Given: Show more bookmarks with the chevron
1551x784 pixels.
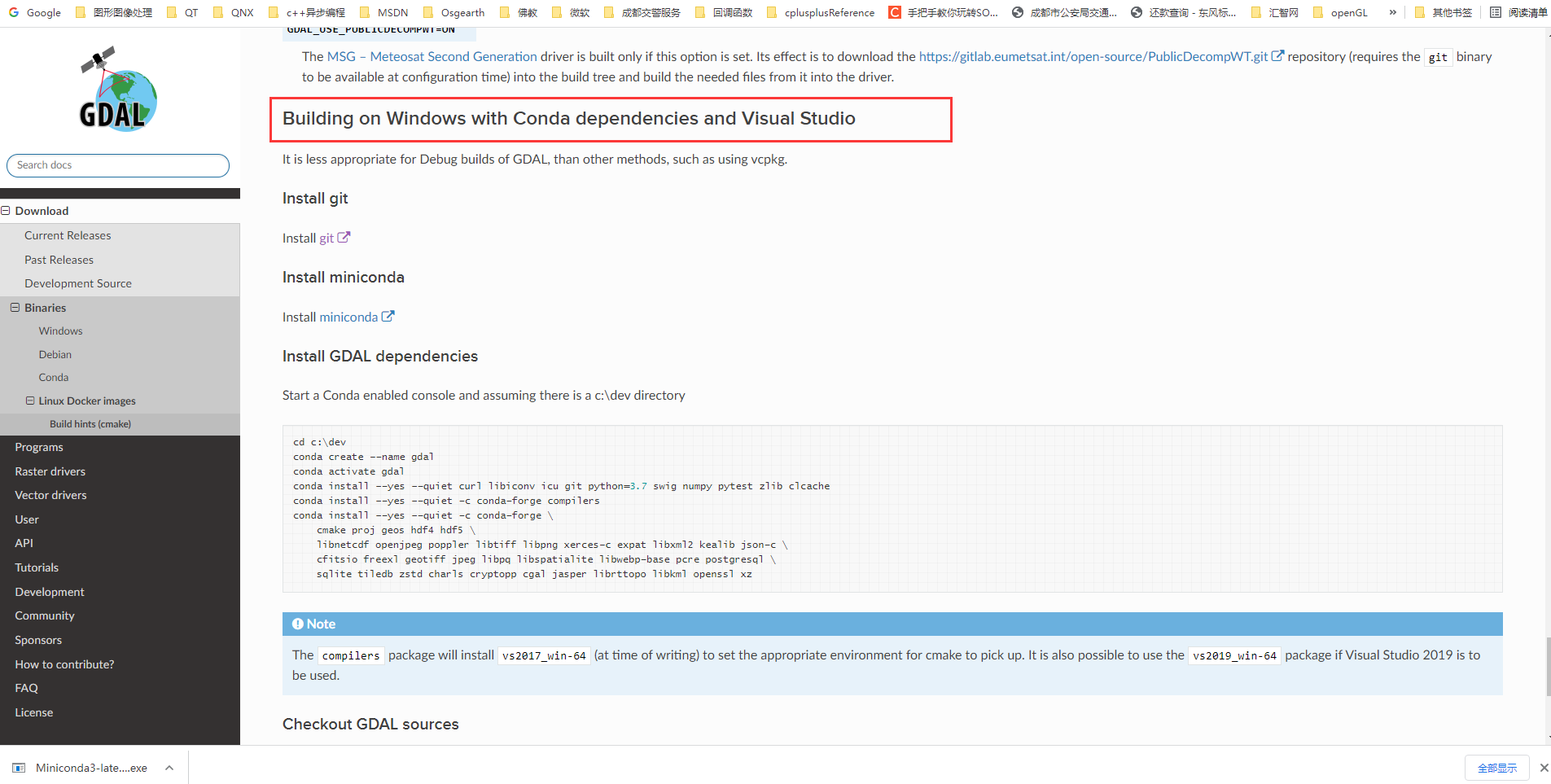Looking at the screenshot, I should [x=1393, y=12].
